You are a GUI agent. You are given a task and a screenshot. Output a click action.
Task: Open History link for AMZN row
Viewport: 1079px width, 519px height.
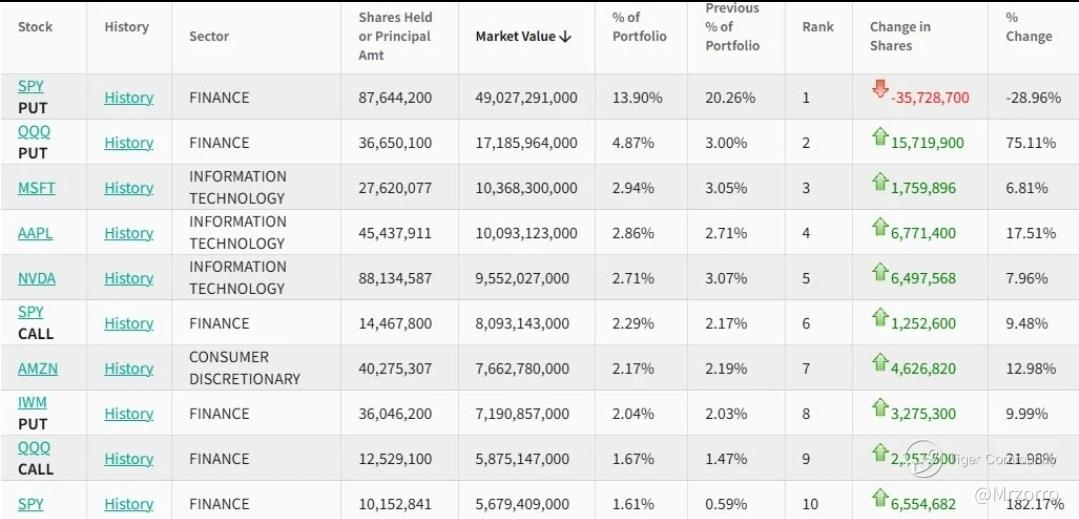click(129, 369)
